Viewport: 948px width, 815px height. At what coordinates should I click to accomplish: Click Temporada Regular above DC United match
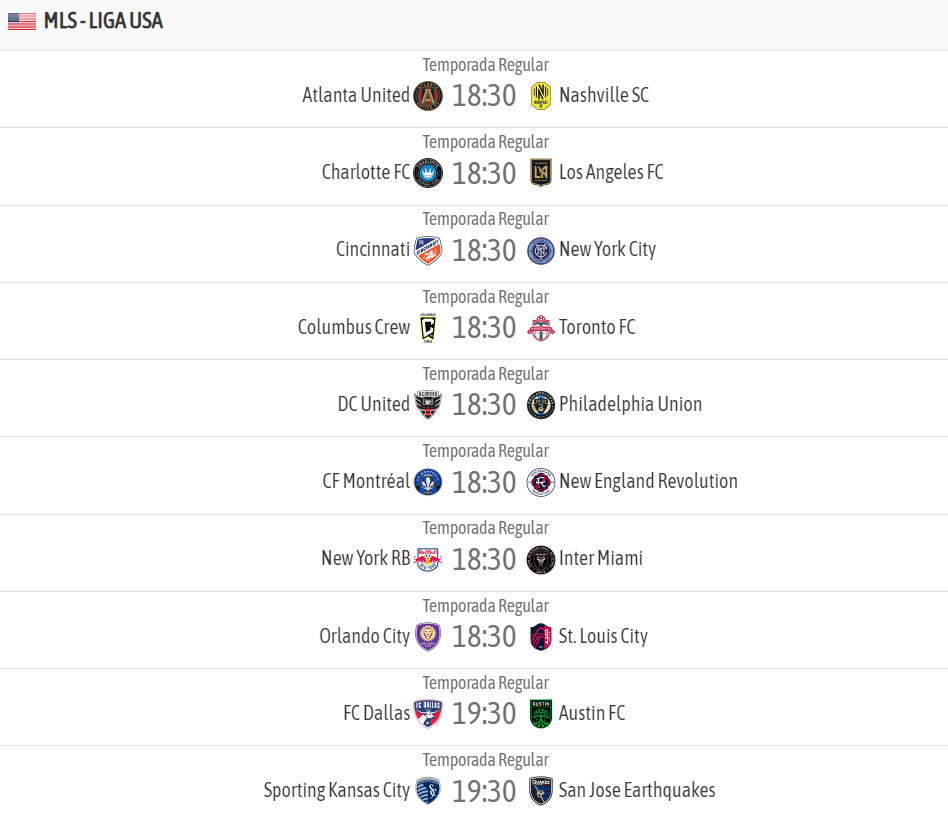[x=485, y=374]
